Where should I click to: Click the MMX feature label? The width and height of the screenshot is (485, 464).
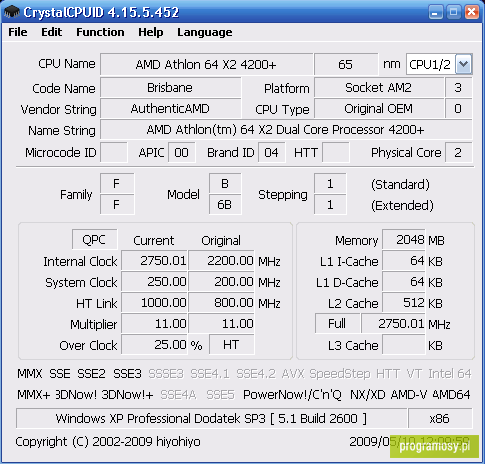click(x=30, y=374)
